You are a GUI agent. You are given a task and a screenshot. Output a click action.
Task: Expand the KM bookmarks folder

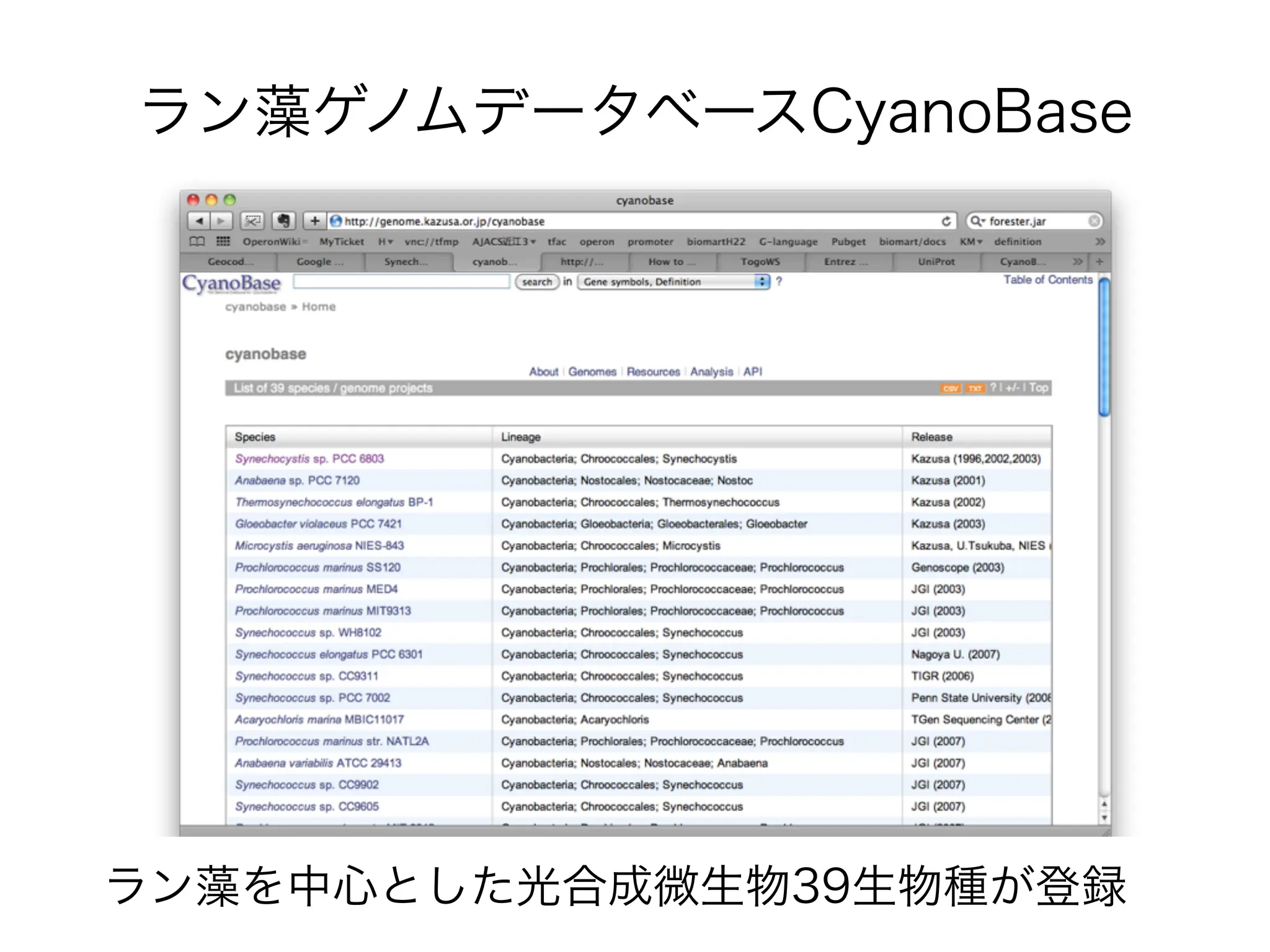[970, 242]
